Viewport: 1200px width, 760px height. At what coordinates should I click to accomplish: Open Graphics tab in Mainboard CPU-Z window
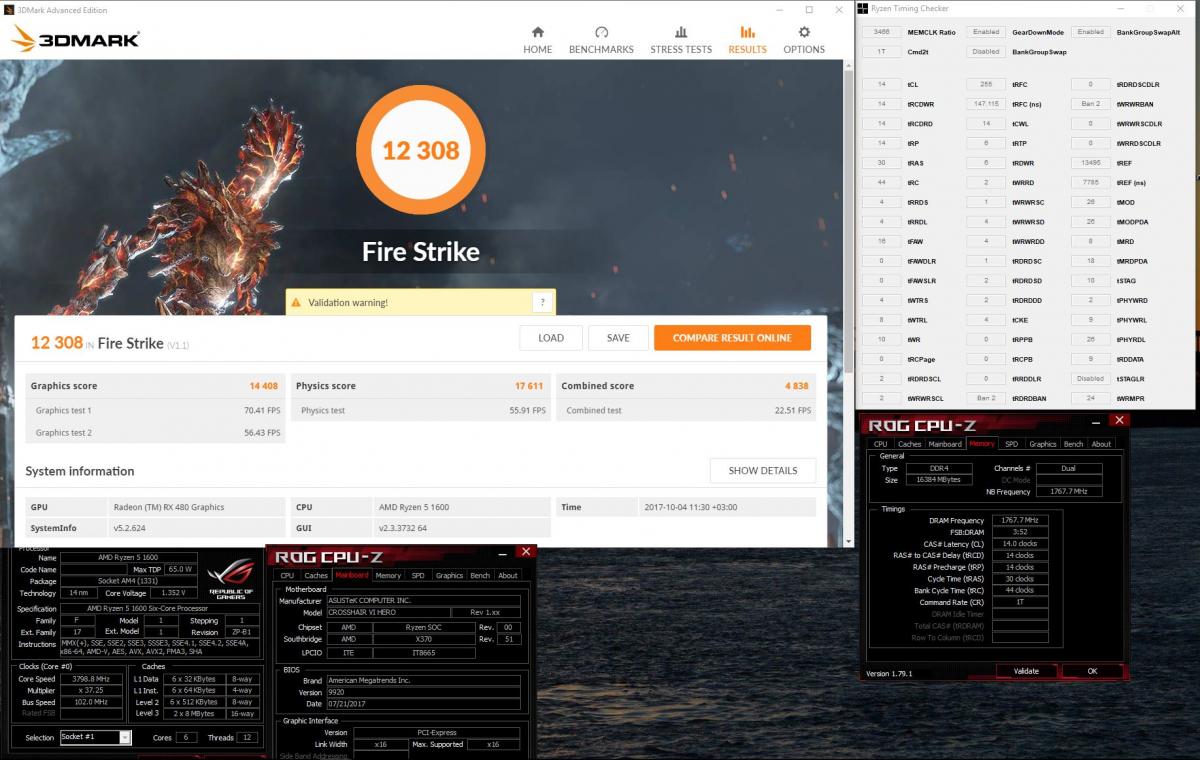[449, 575]
